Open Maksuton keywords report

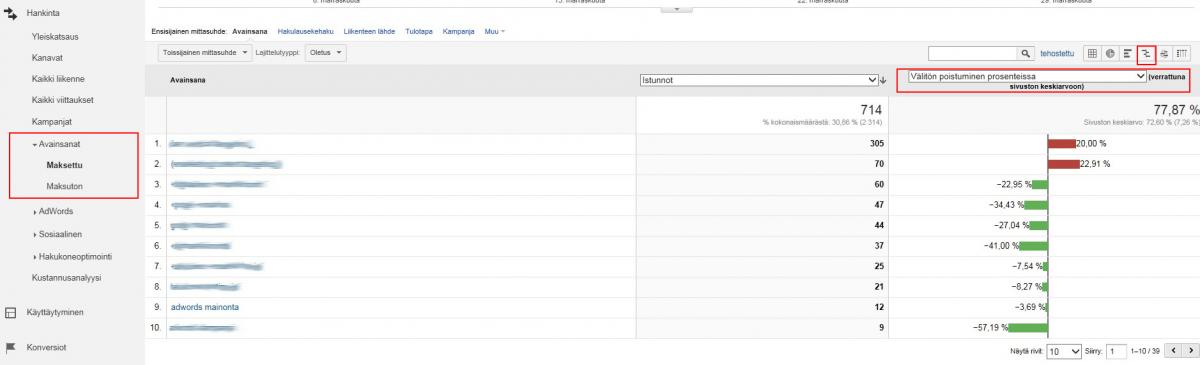pos(64,186)
